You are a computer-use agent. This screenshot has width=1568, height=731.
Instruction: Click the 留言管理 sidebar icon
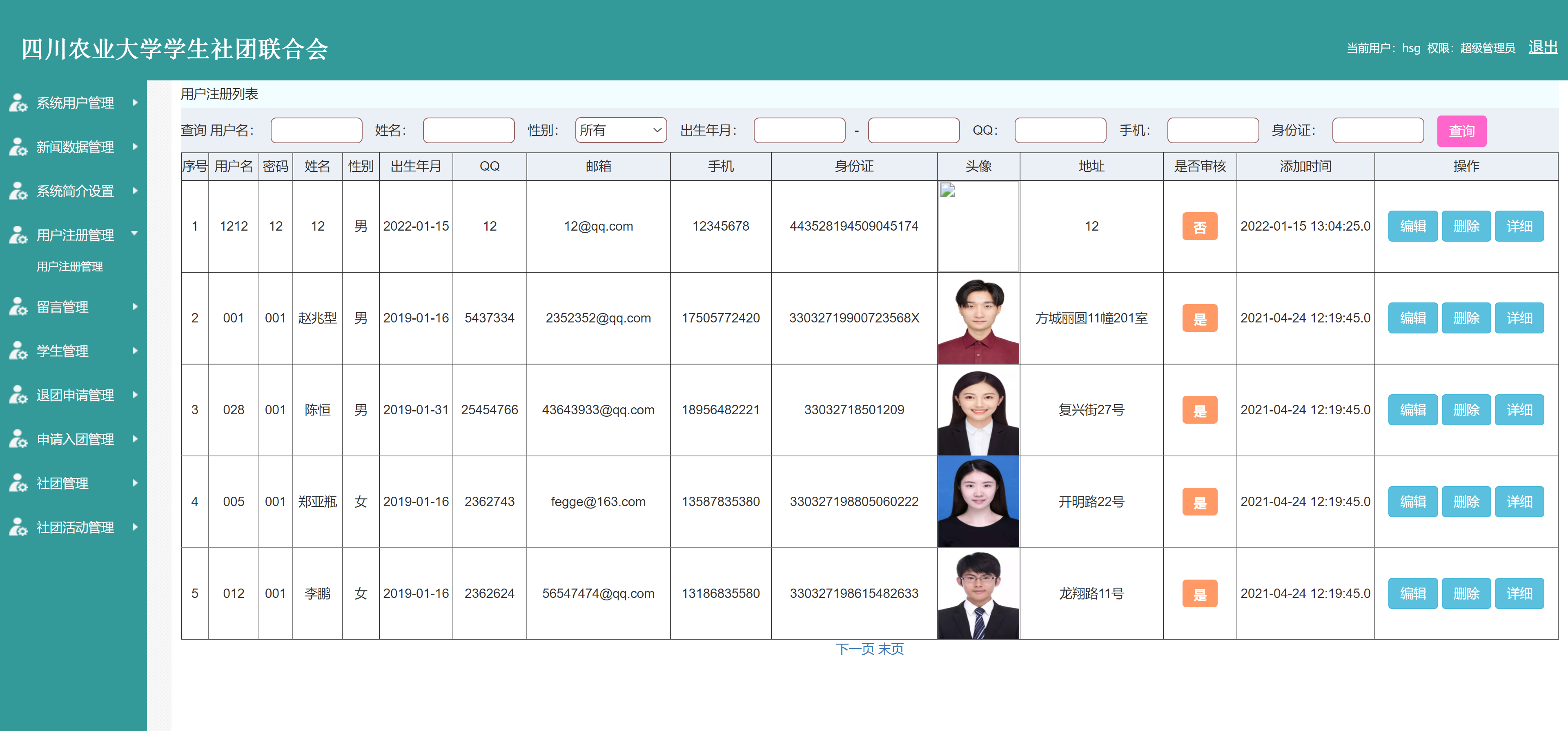[x=18, y=307]
